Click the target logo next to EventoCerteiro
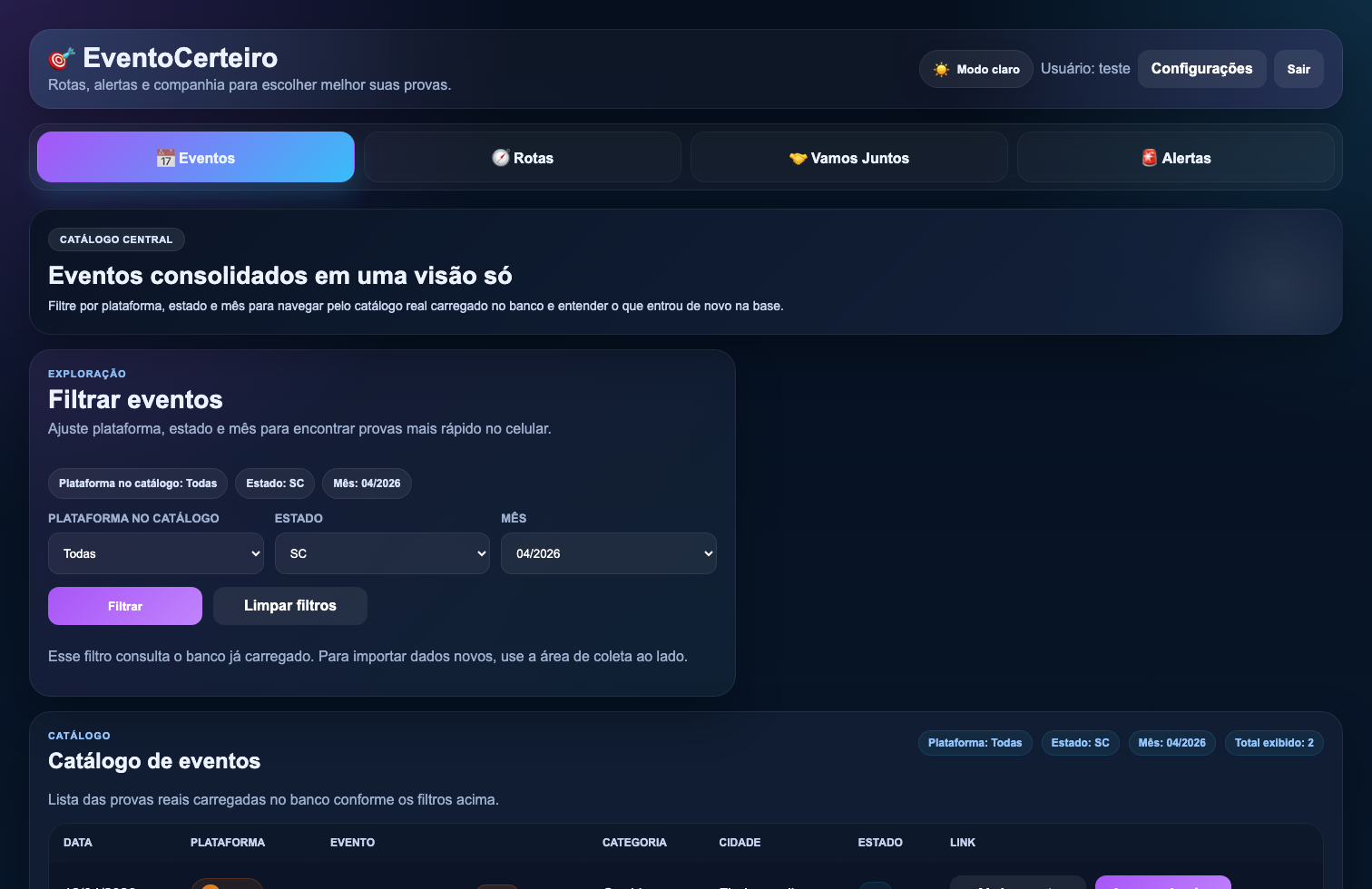 (60, 58)
